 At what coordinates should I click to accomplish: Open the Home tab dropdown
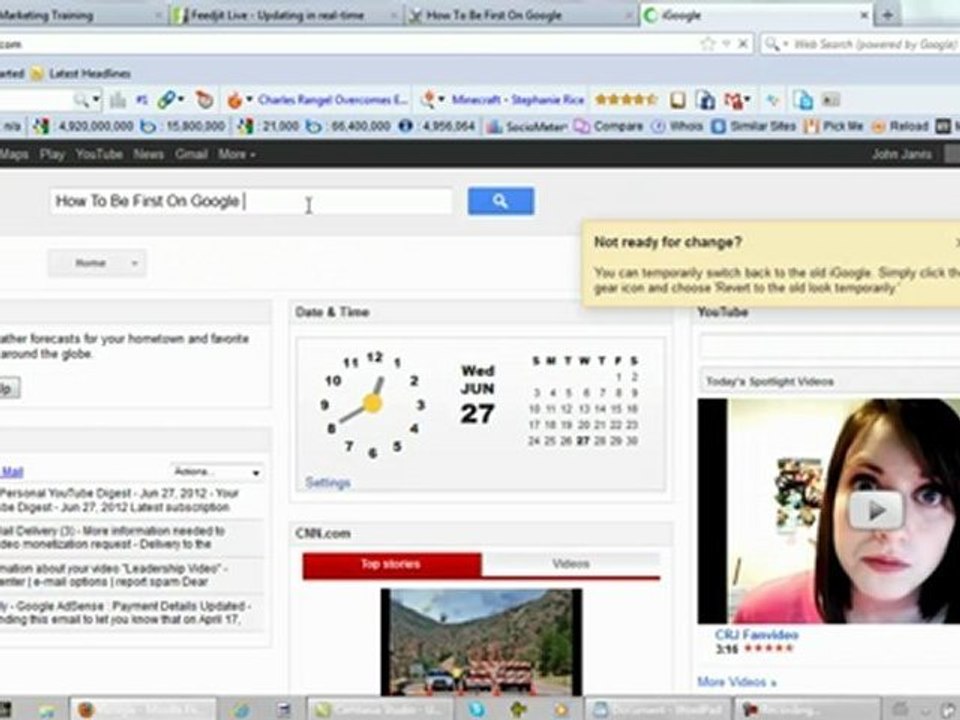pos(97,263)
